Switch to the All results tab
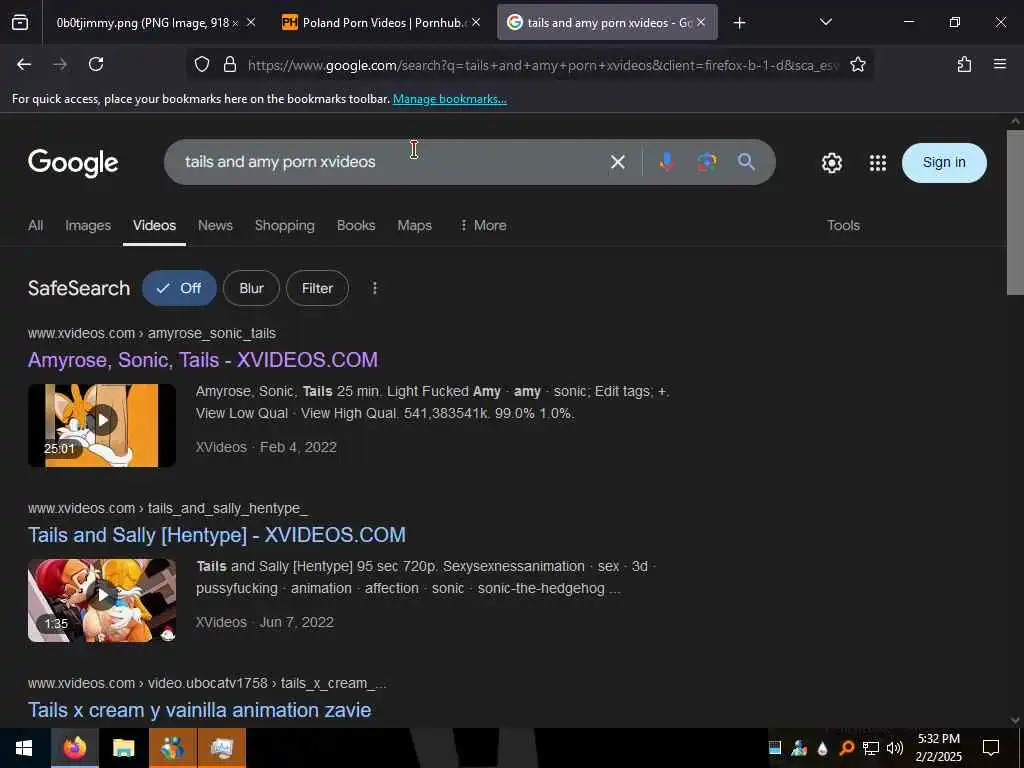 35,225
